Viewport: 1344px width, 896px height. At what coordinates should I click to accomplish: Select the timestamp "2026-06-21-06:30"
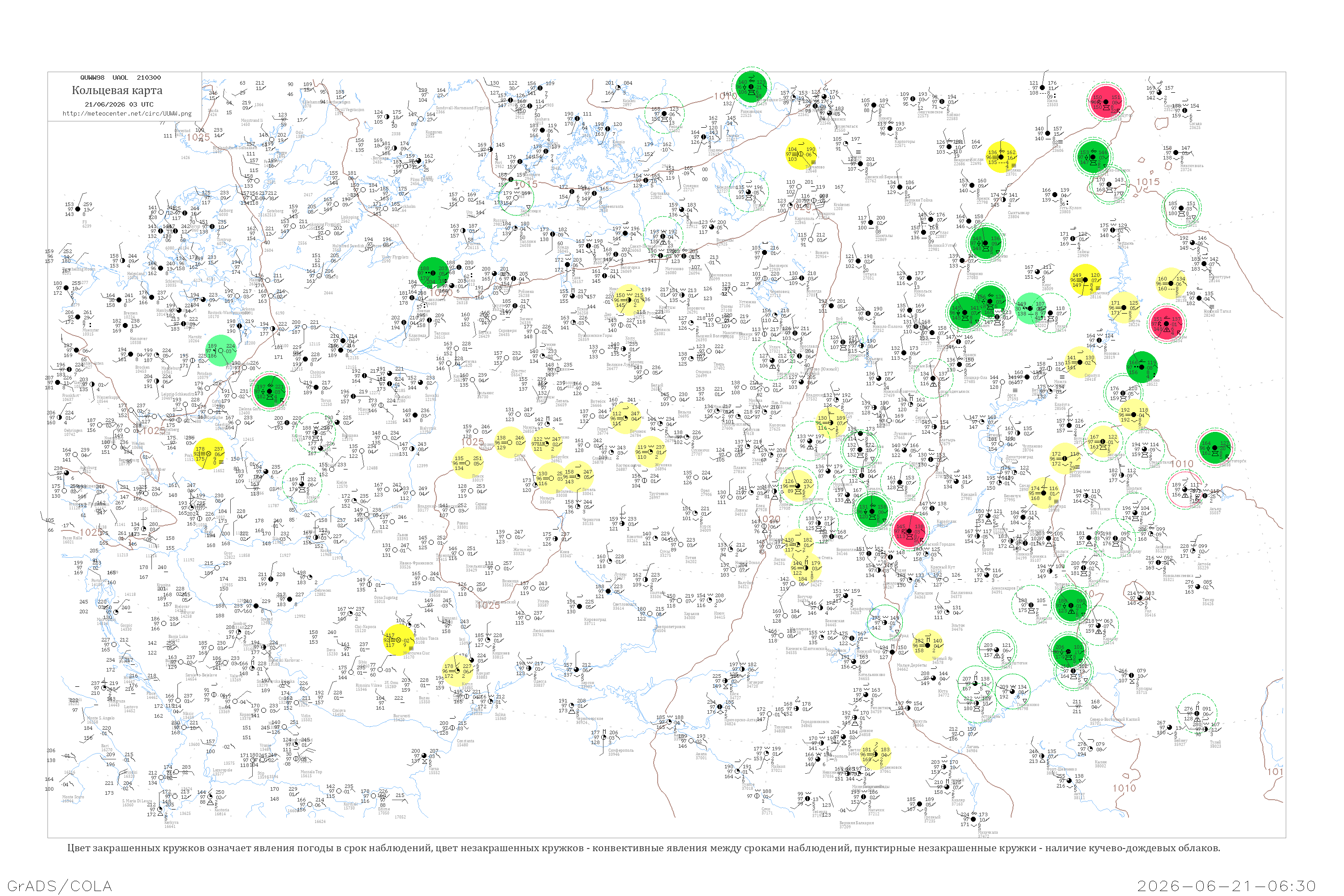click(1226, 886)
